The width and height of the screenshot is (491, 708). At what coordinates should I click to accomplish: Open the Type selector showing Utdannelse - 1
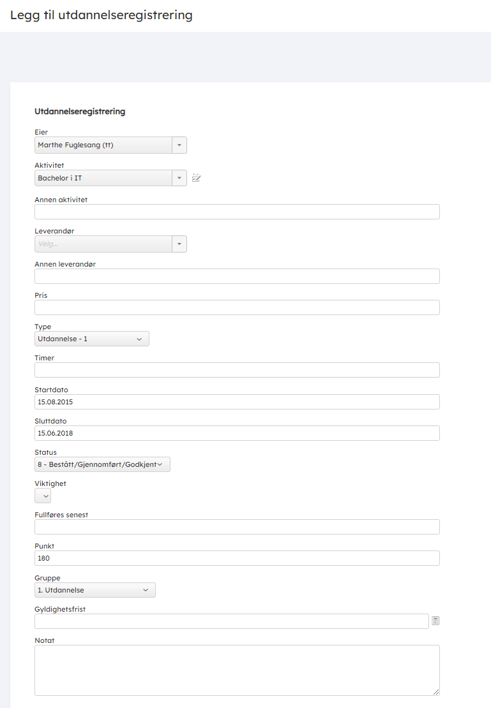click(x=92, y=339)
